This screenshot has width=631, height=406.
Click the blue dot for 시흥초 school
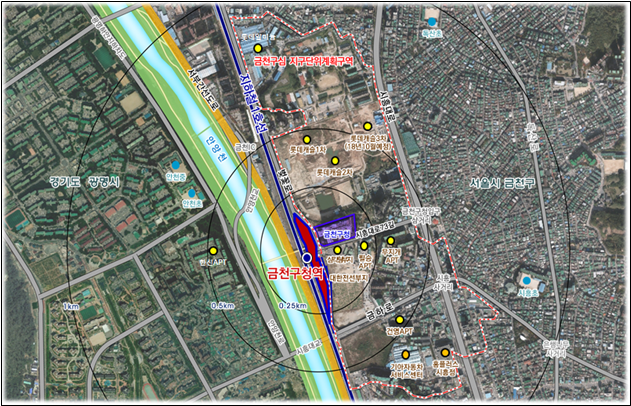pos(527,280)
